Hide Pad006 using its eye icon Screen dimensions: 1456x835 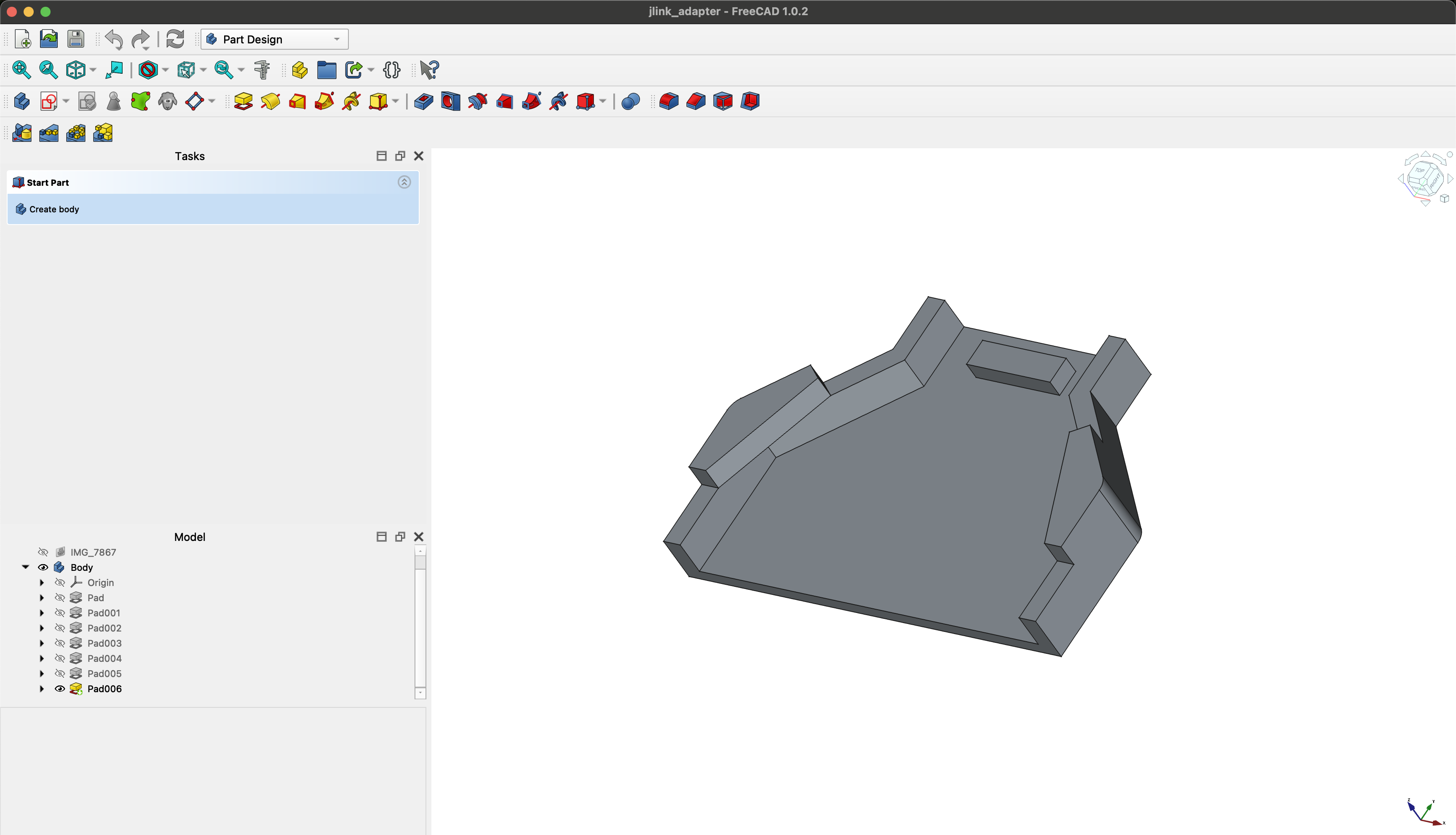[x=60, y=689]
